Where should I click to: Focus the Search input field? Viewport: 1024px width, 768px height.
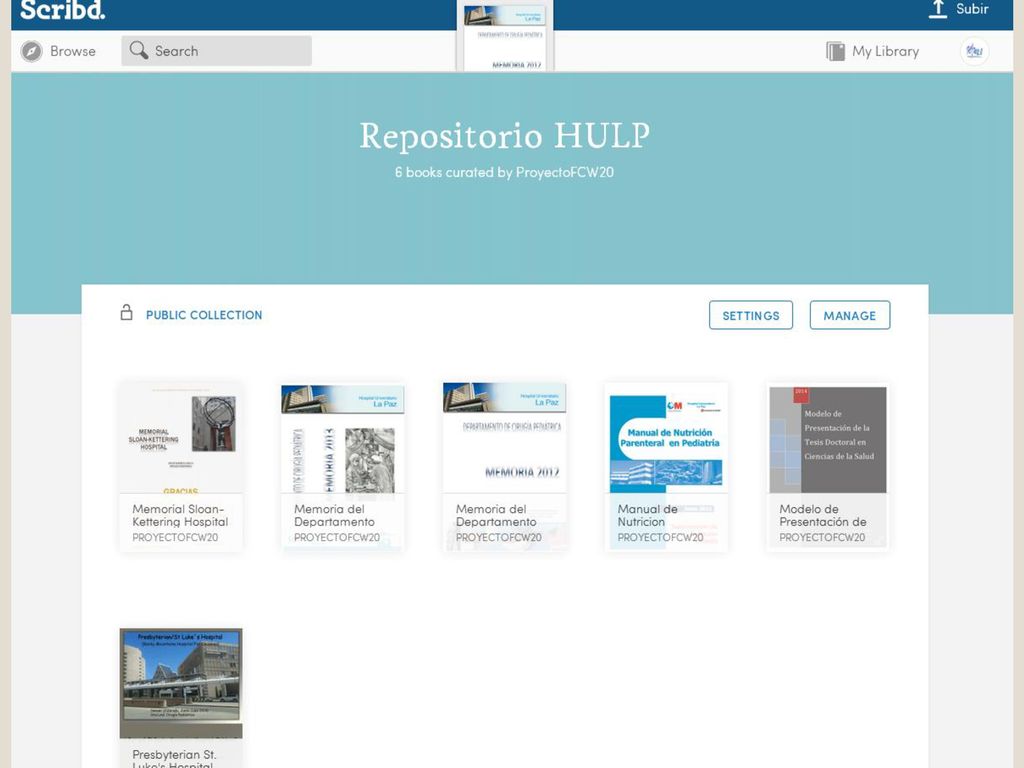click(216, 51)
